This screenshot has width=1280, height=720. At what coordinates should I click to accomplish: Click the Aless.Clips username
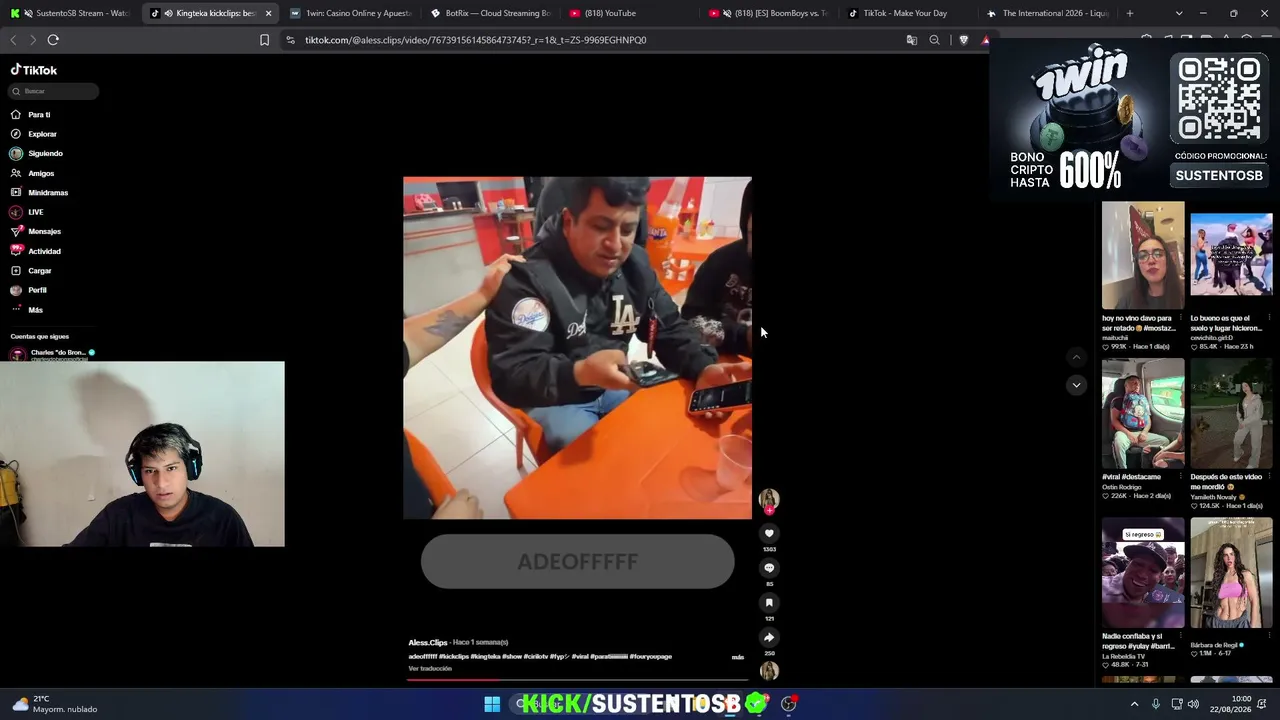click(427, 642)
